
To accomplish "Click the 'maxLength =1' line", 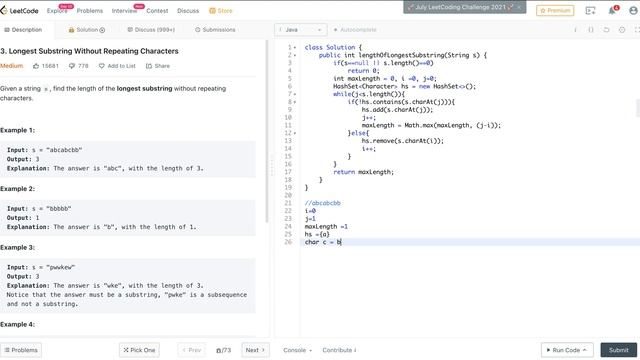I will click(326, 227).
